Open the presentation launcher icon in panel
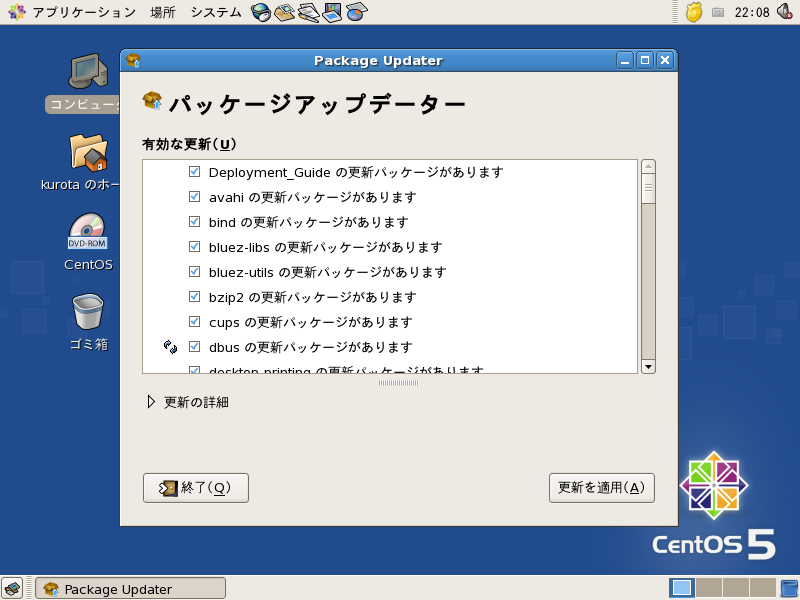 [333, 12]
